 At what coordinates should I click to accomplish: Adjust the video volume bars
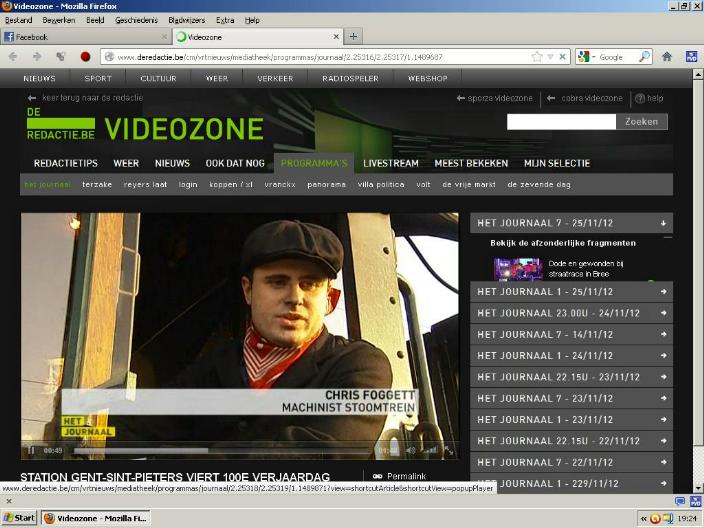tap(429, 450)
